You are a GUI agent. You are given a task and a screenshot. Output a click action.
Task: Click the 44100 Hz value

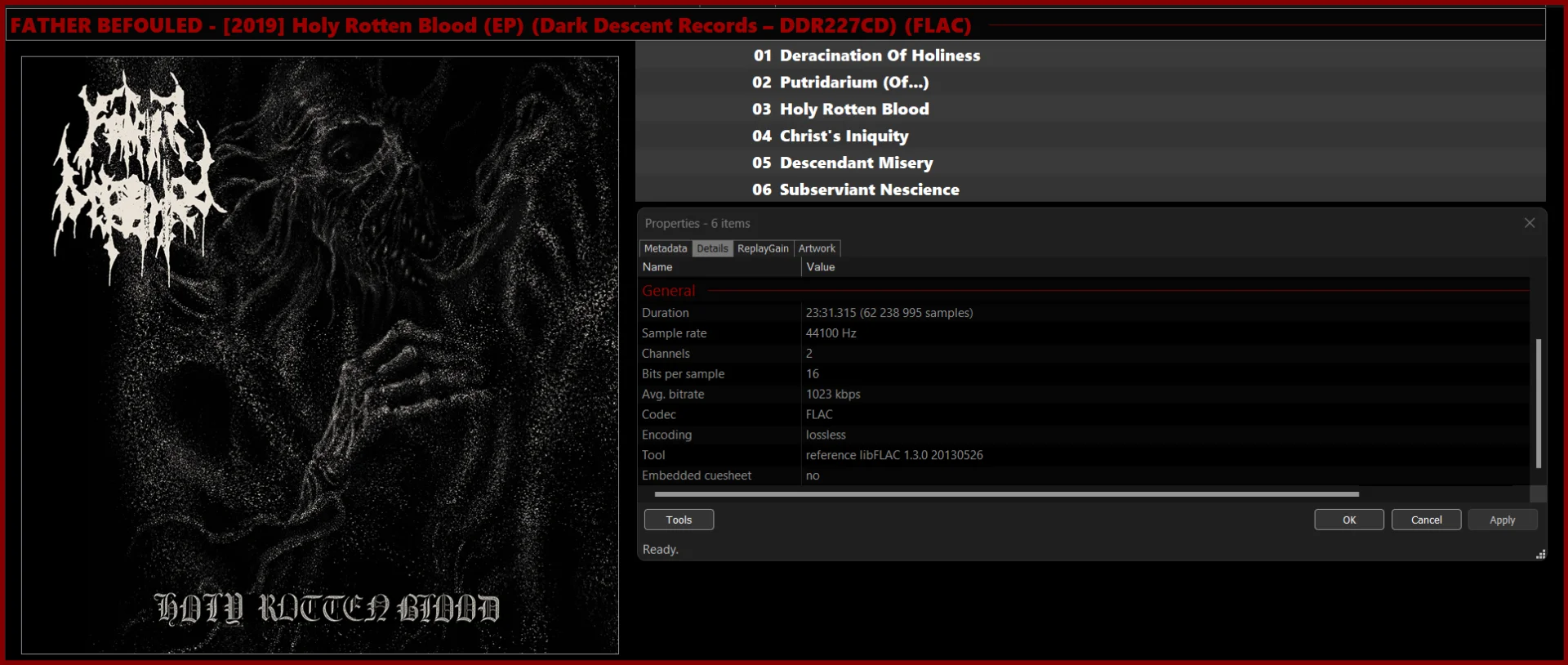[831, 333]
